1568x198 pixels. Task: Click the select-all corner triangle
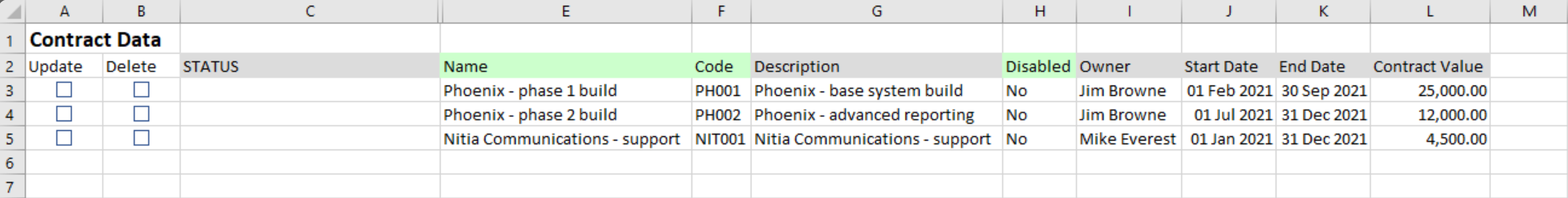click(12, 12)
